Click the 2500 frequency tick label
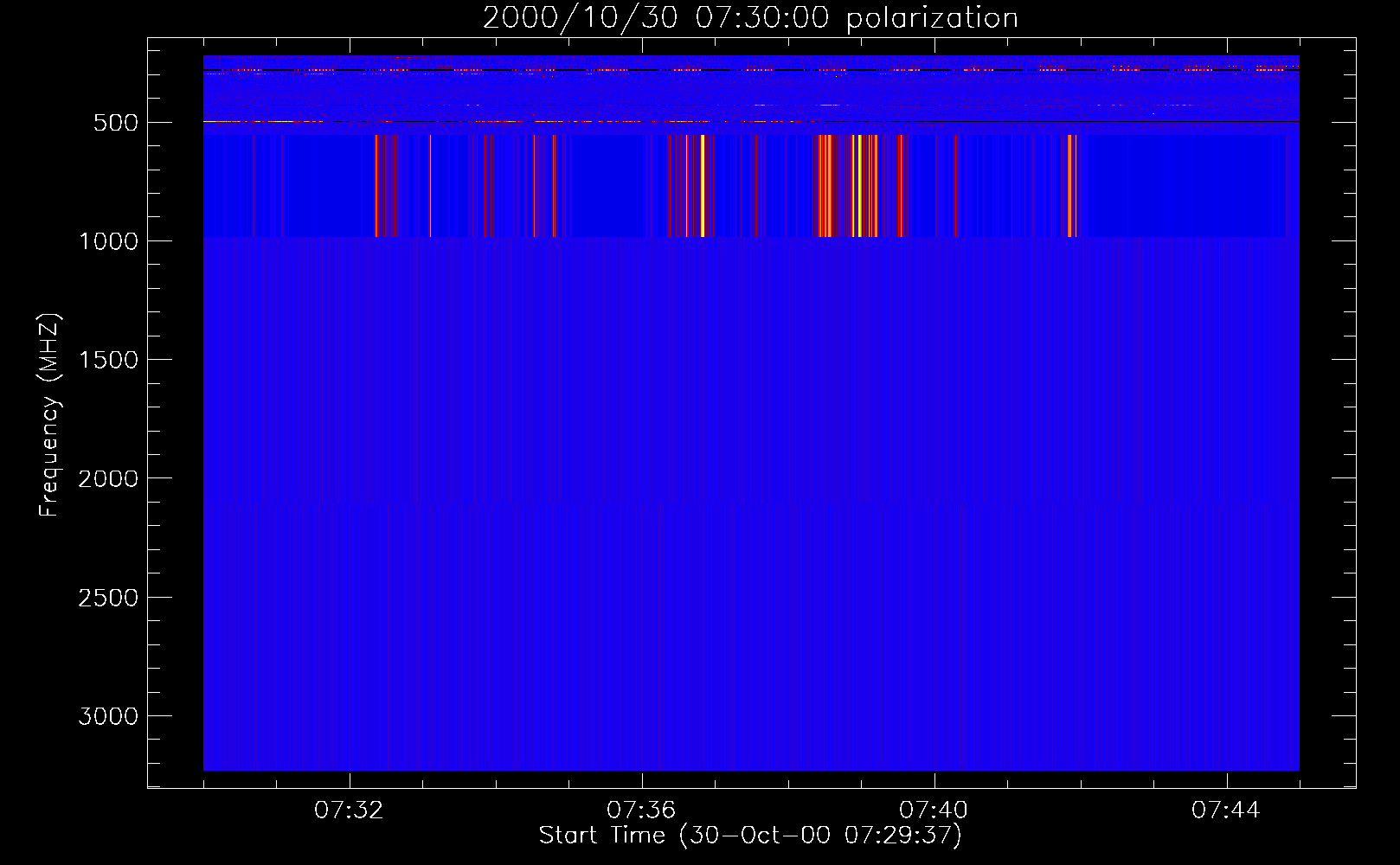The width and height of the screenshot is (1400, 865). coord(108,598)
